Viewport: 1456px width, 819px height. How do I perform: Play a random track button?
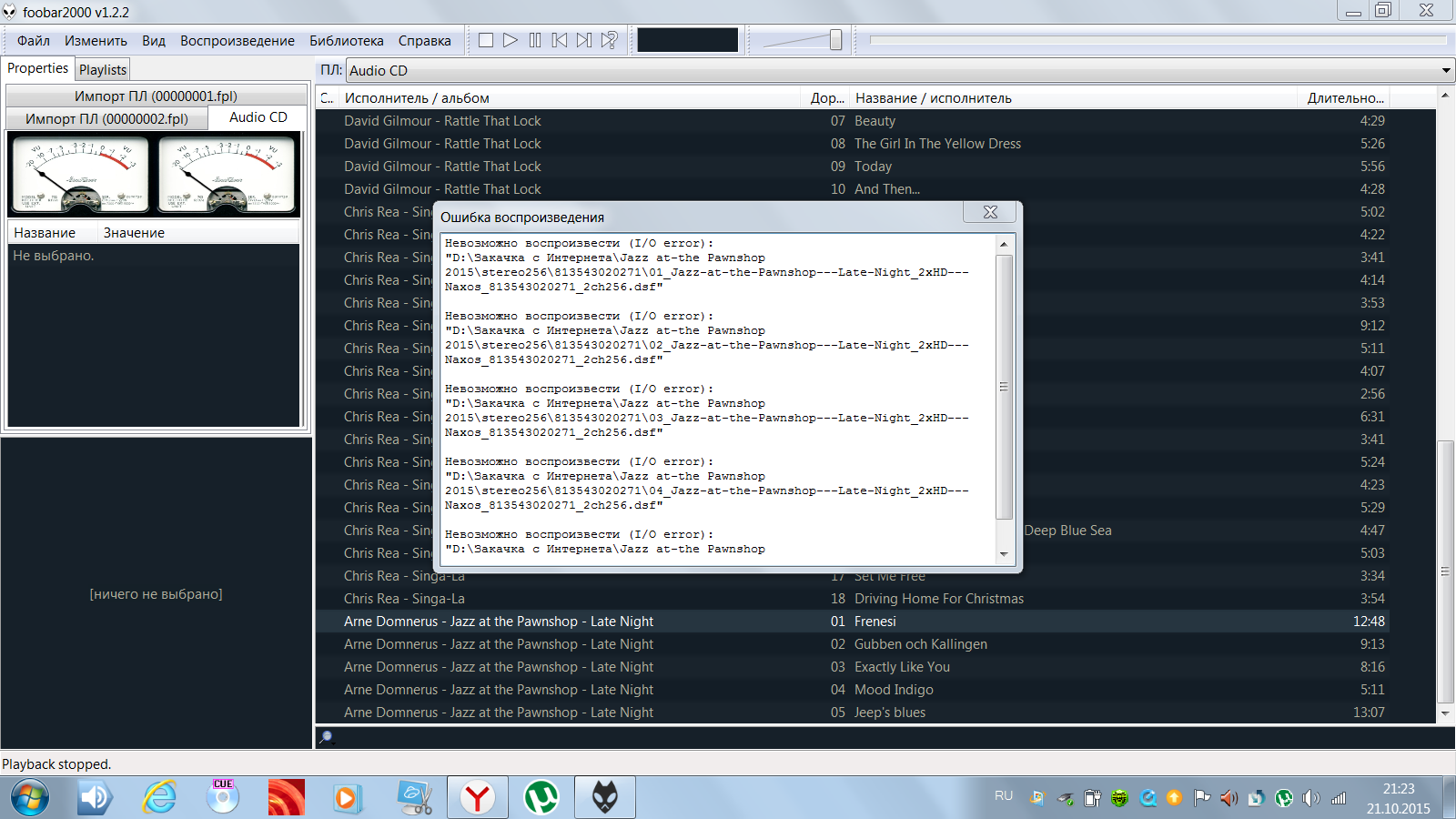point(610,40)
